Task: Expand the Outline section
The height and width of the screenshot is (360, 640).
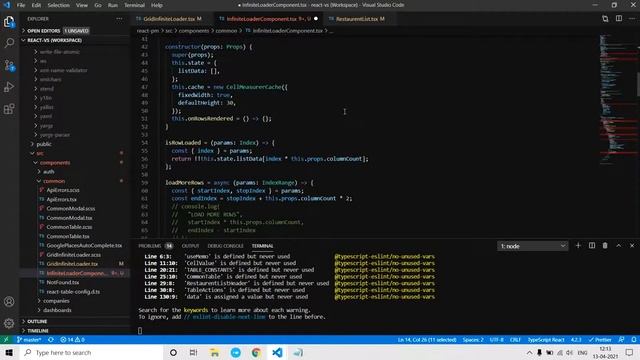Action: pyautogui.click(x=75, y=321)
